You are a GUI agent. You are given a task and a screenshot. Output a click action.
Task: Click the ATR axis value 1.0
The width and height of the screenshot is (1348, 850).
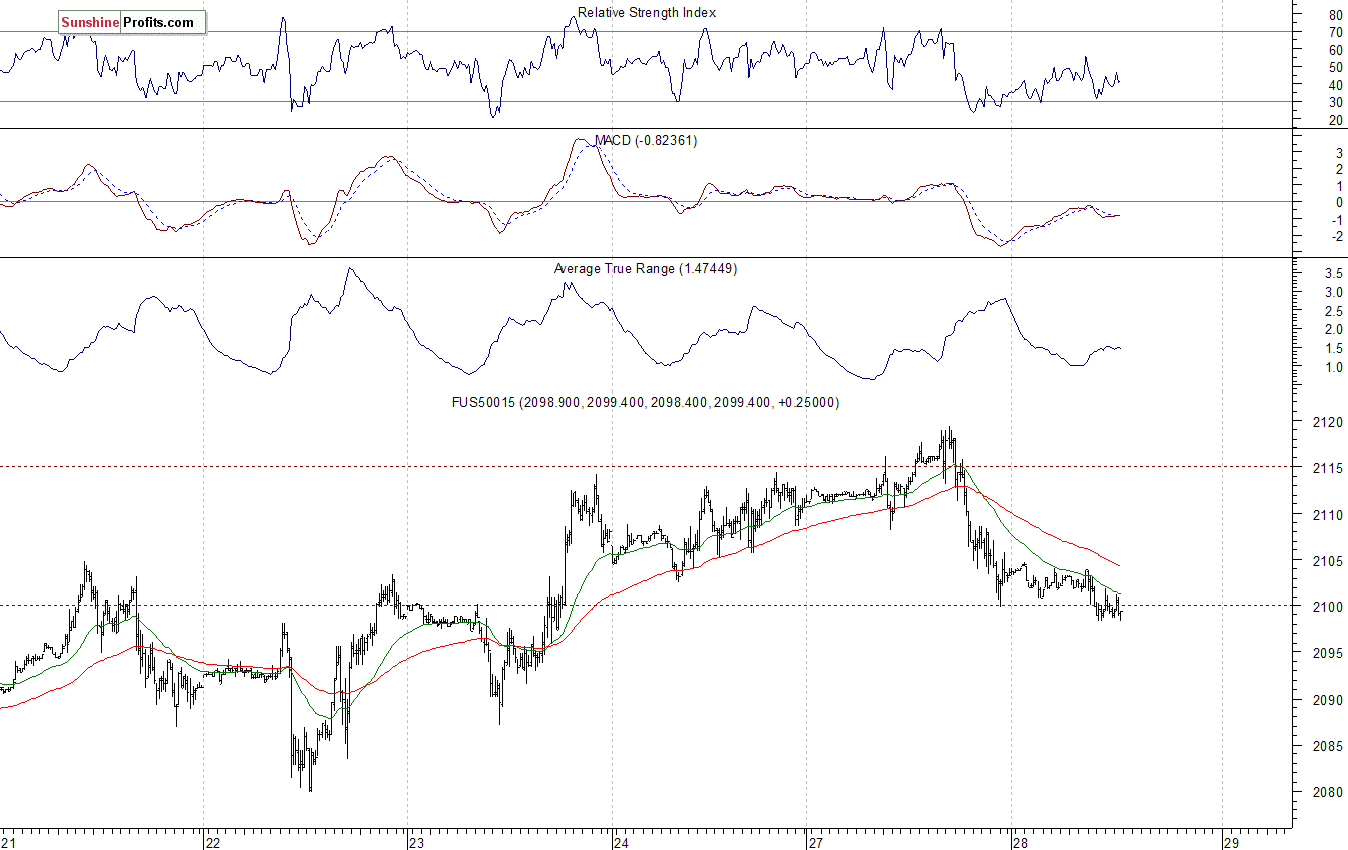point(1333,368)
